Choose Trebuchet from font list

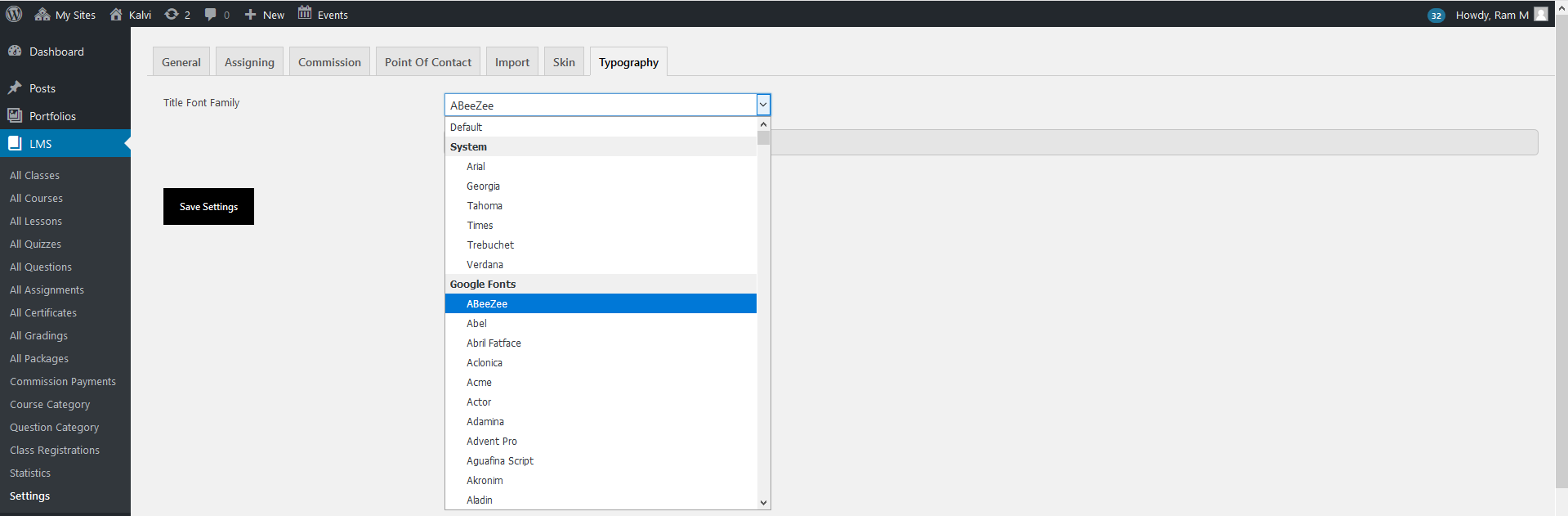pyautogui.click(x=601, y=245)
